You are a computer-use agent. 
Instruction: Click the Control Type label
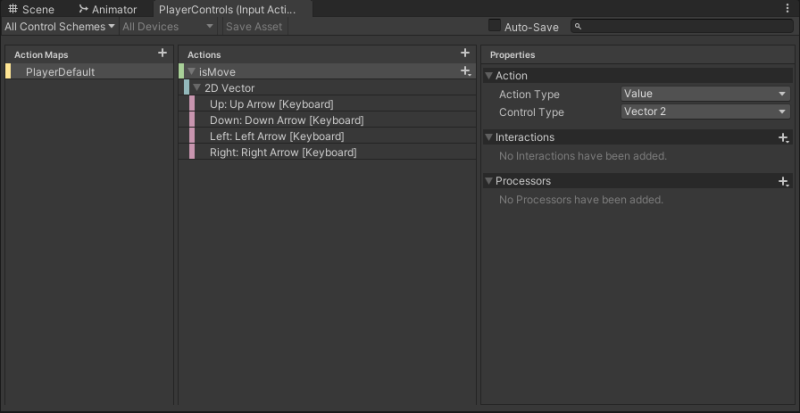[x=531, y=112]
